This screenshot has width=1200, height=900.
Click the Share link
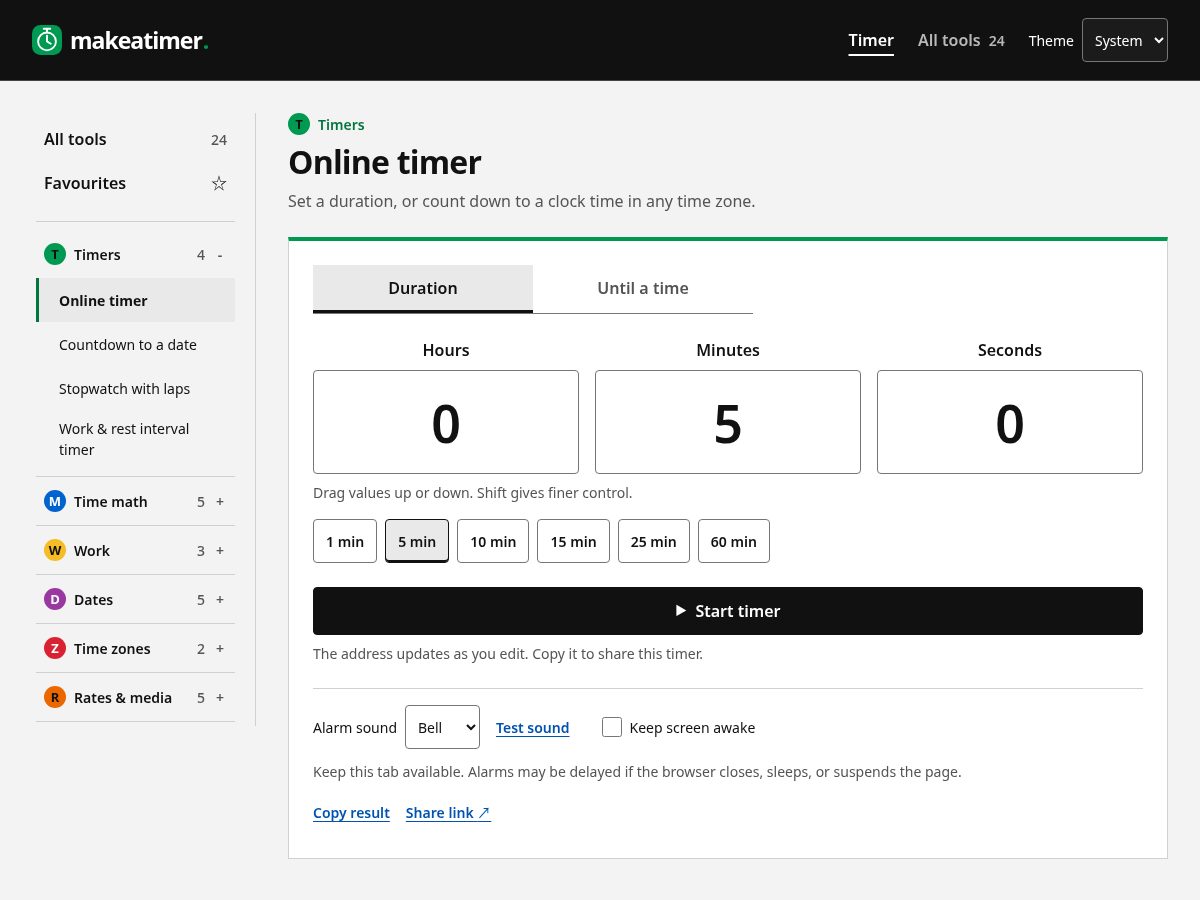point(448,813)
